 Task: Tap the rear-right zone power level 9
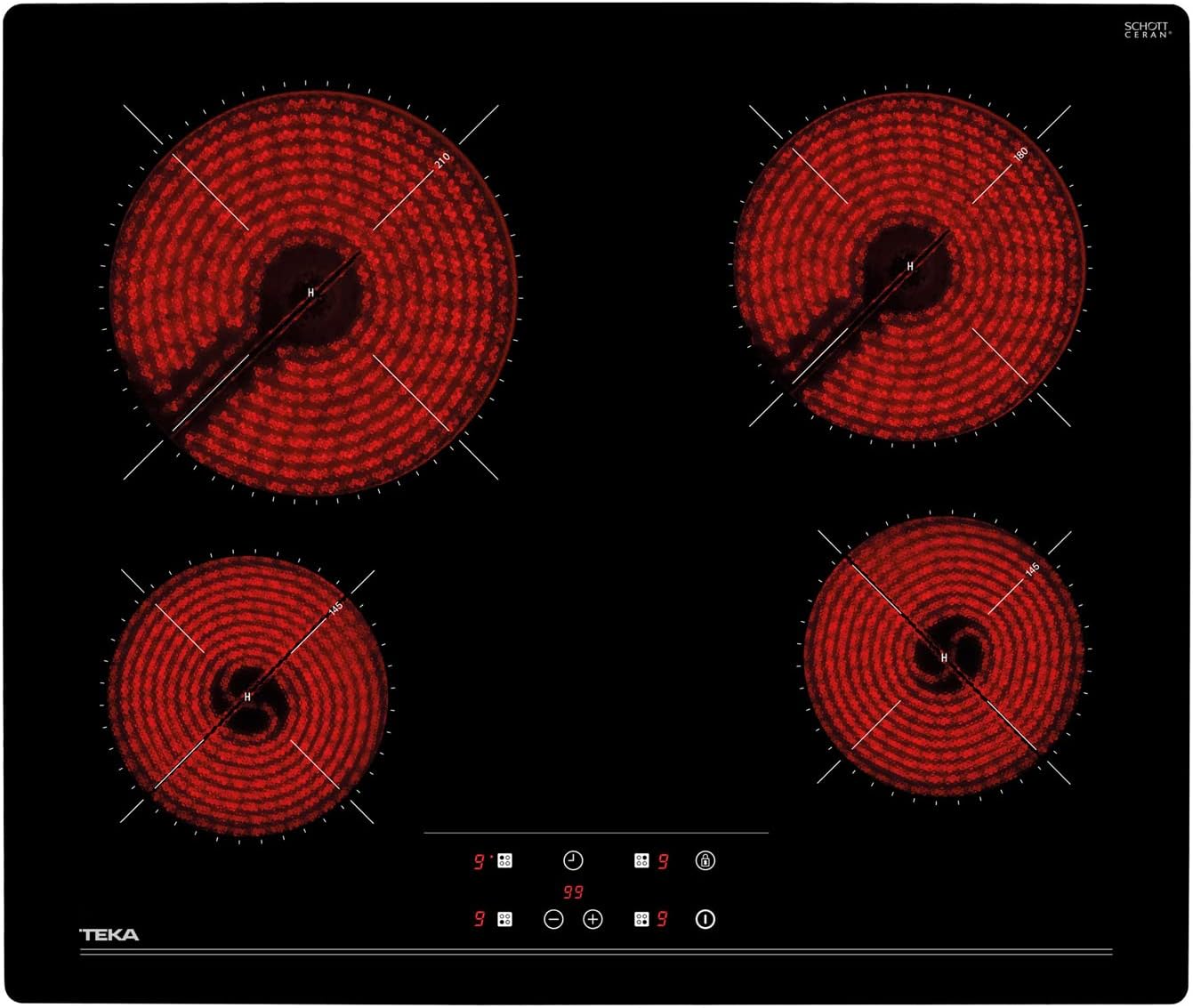point(663,861)
